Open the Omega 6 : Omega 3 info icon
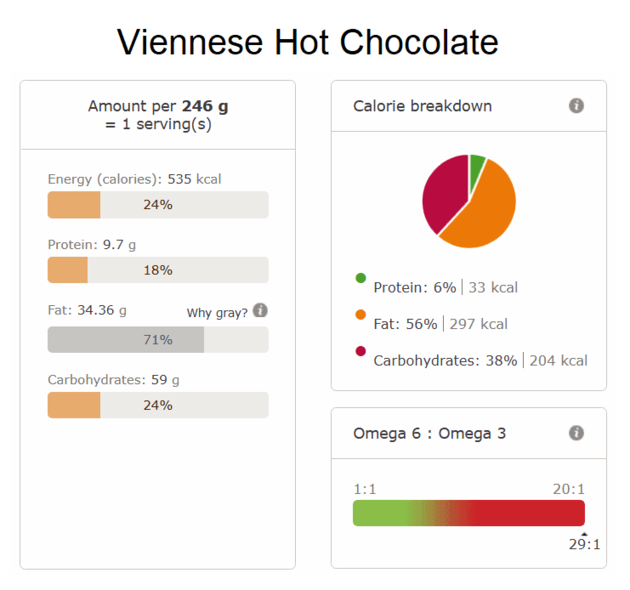The width and height of the screenshot is (630, 590). 576,433
